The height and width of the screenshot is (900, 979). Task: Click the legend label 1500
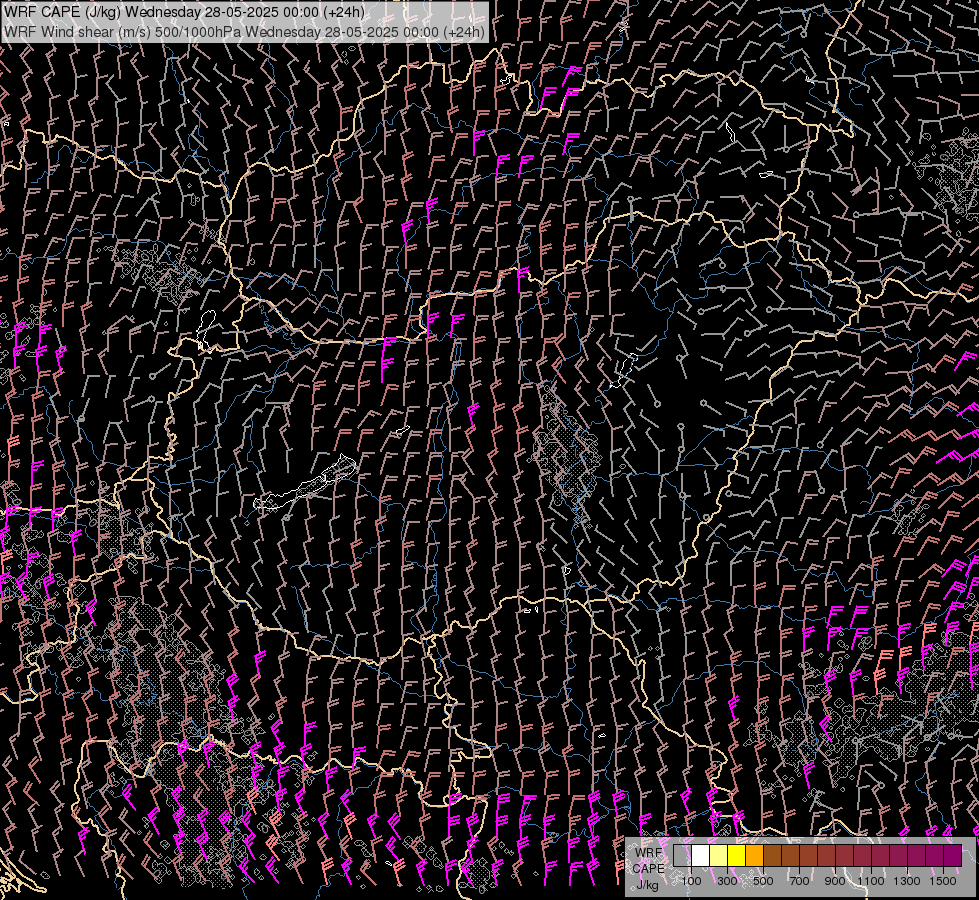pos(943,881)
